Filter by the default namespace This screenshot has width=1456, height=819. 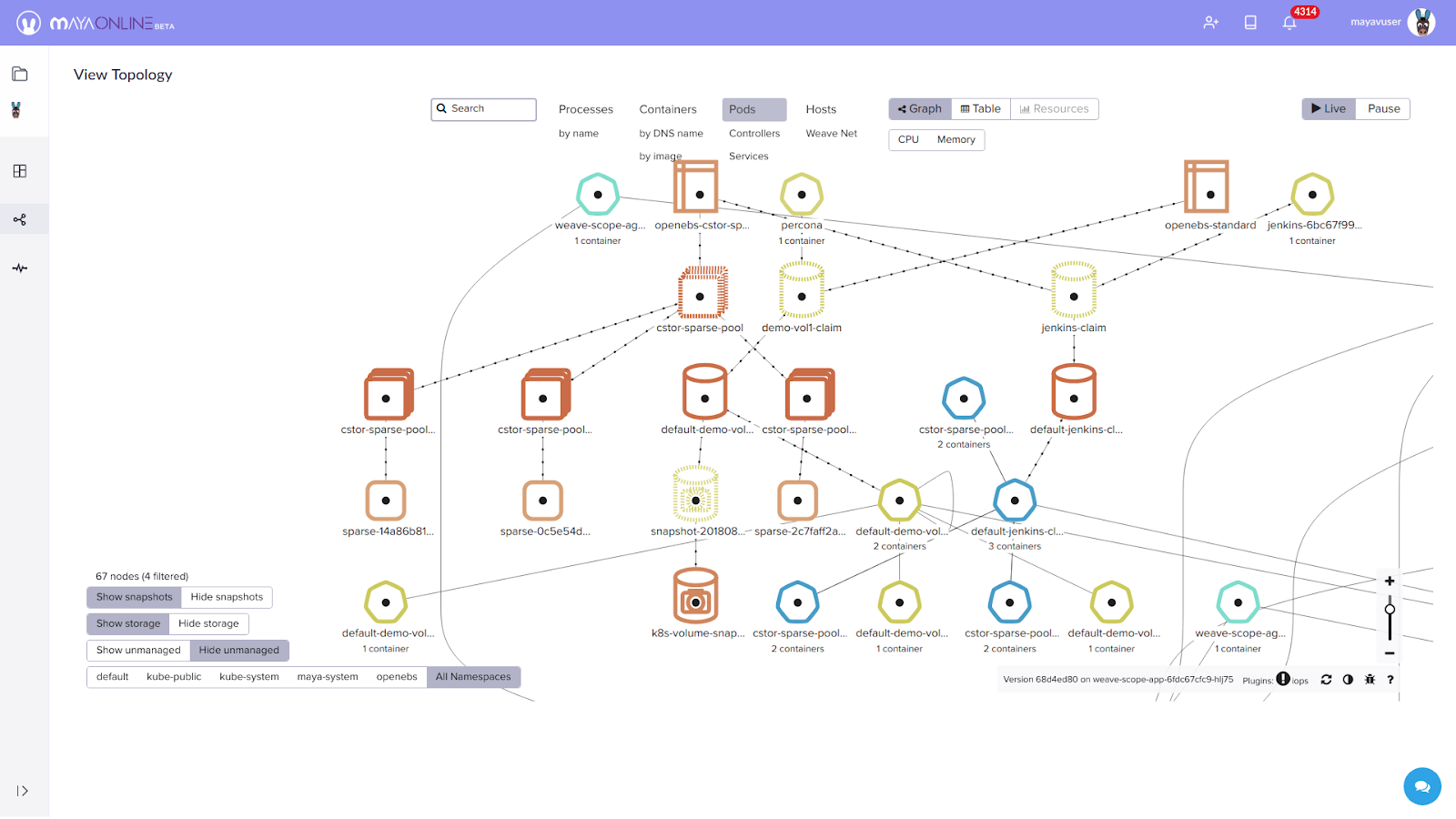[113, 677]
